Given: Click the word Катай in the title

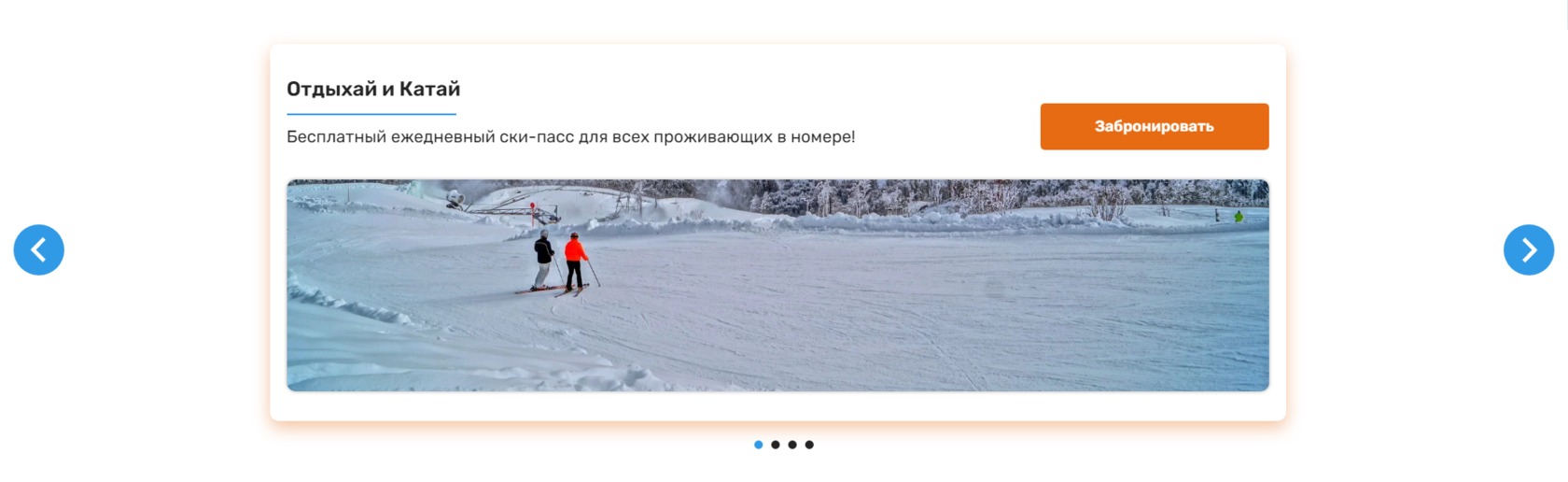Looking at the screenshot, I should pyautogui.click(x=430, y=89).
